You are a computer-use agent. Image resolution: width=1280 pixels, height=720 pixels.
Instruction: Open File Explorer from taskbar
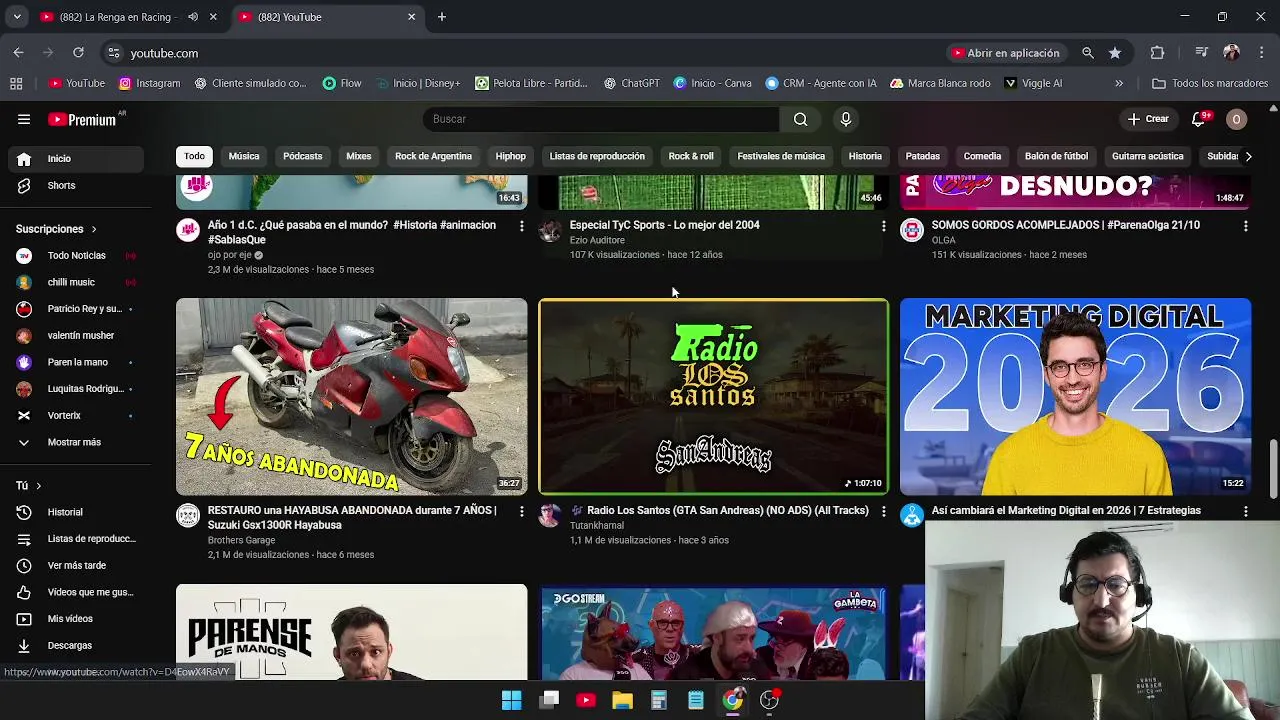pos(622,700)
